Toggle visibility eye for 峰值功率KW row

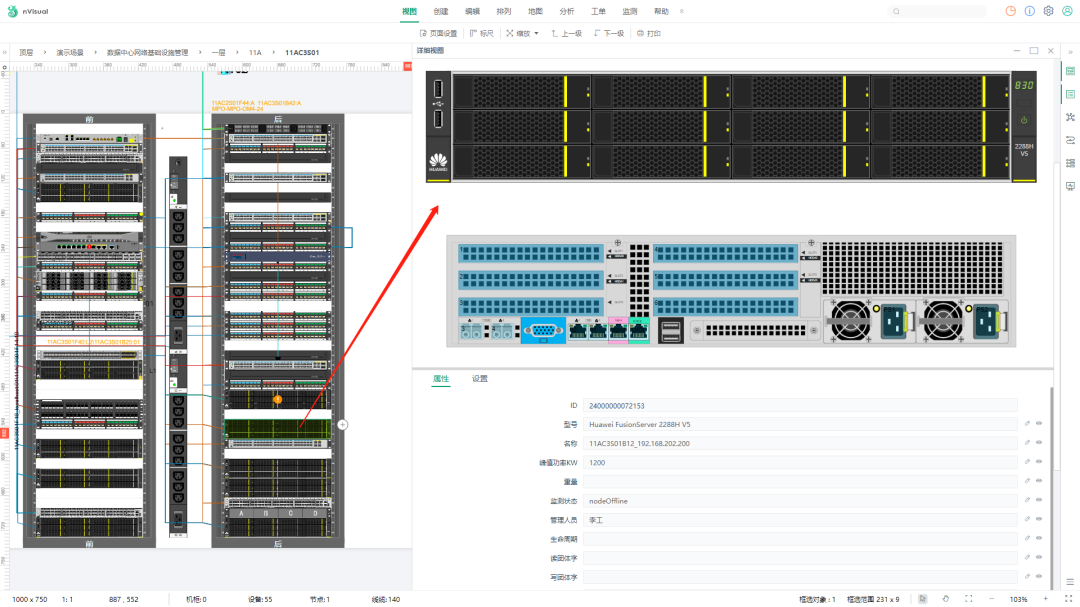click(1039, 462)
